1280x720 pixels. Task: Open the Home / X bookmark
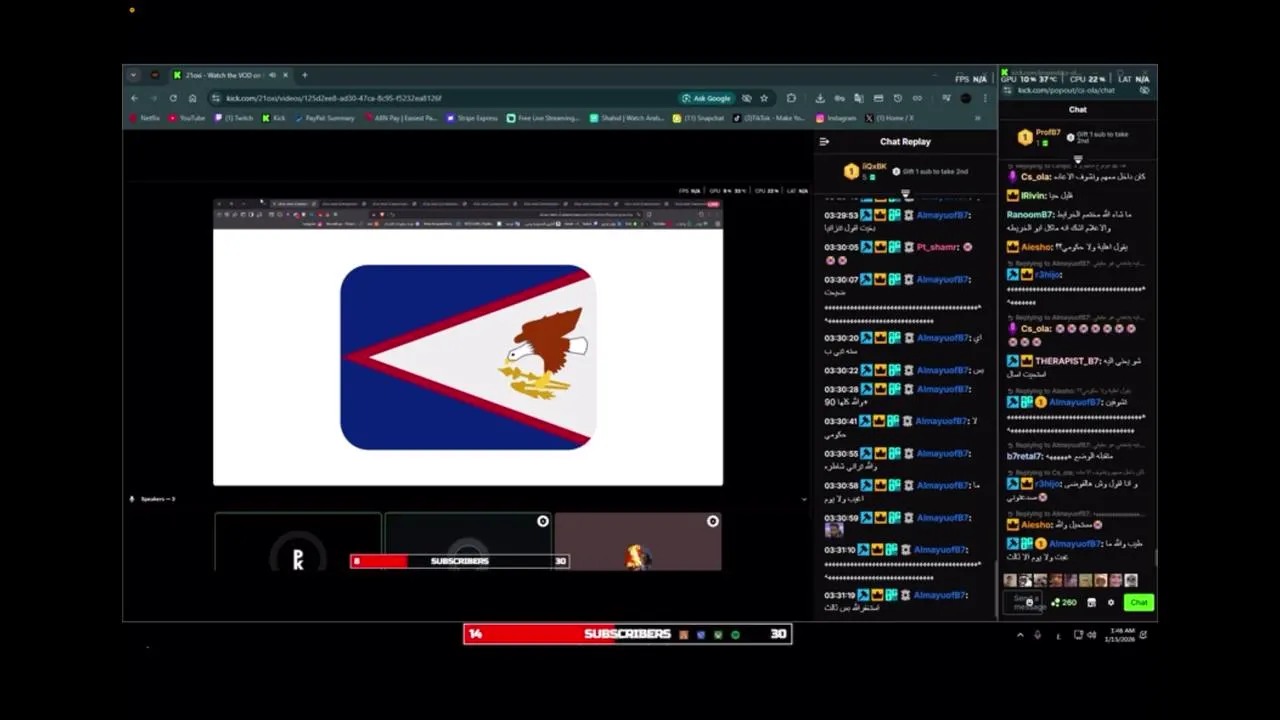pos(889,118)
